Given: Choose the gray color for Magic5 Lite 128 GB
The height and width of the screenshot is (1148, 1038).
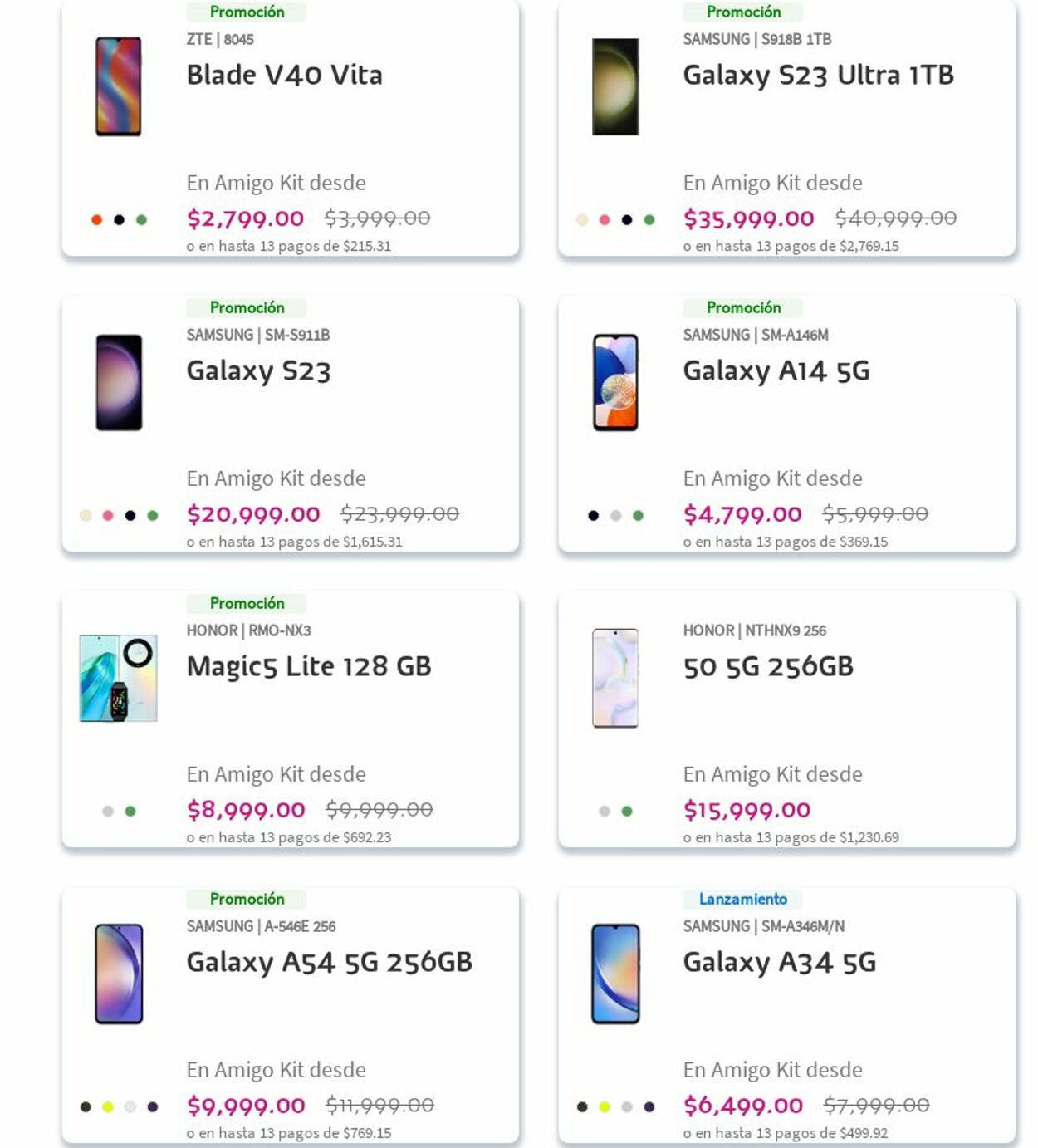Looking at the screenshot, I should pos(107,812).
